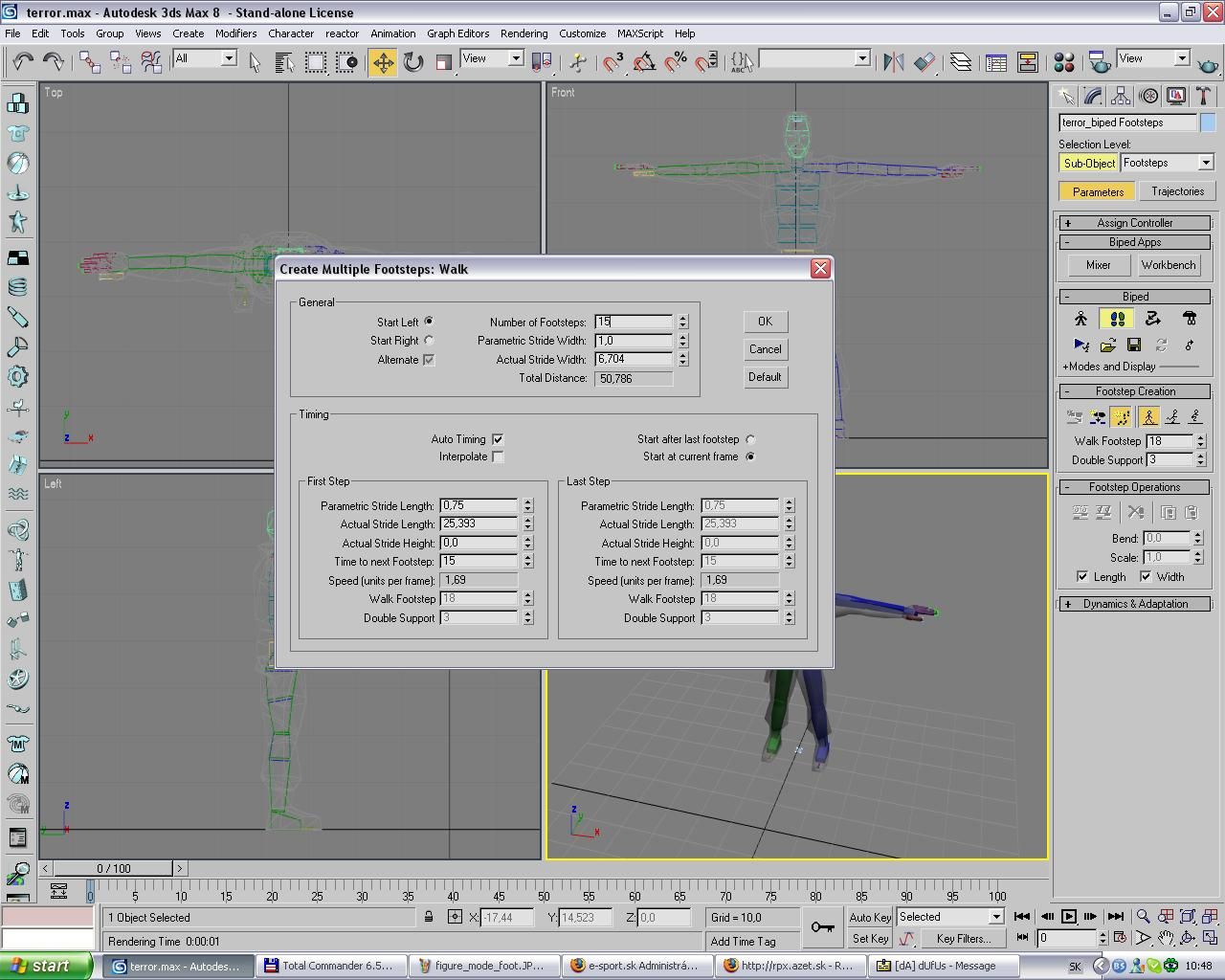Choose Start after last footstep option
The image size is (1225, 980).
point(750,439)
